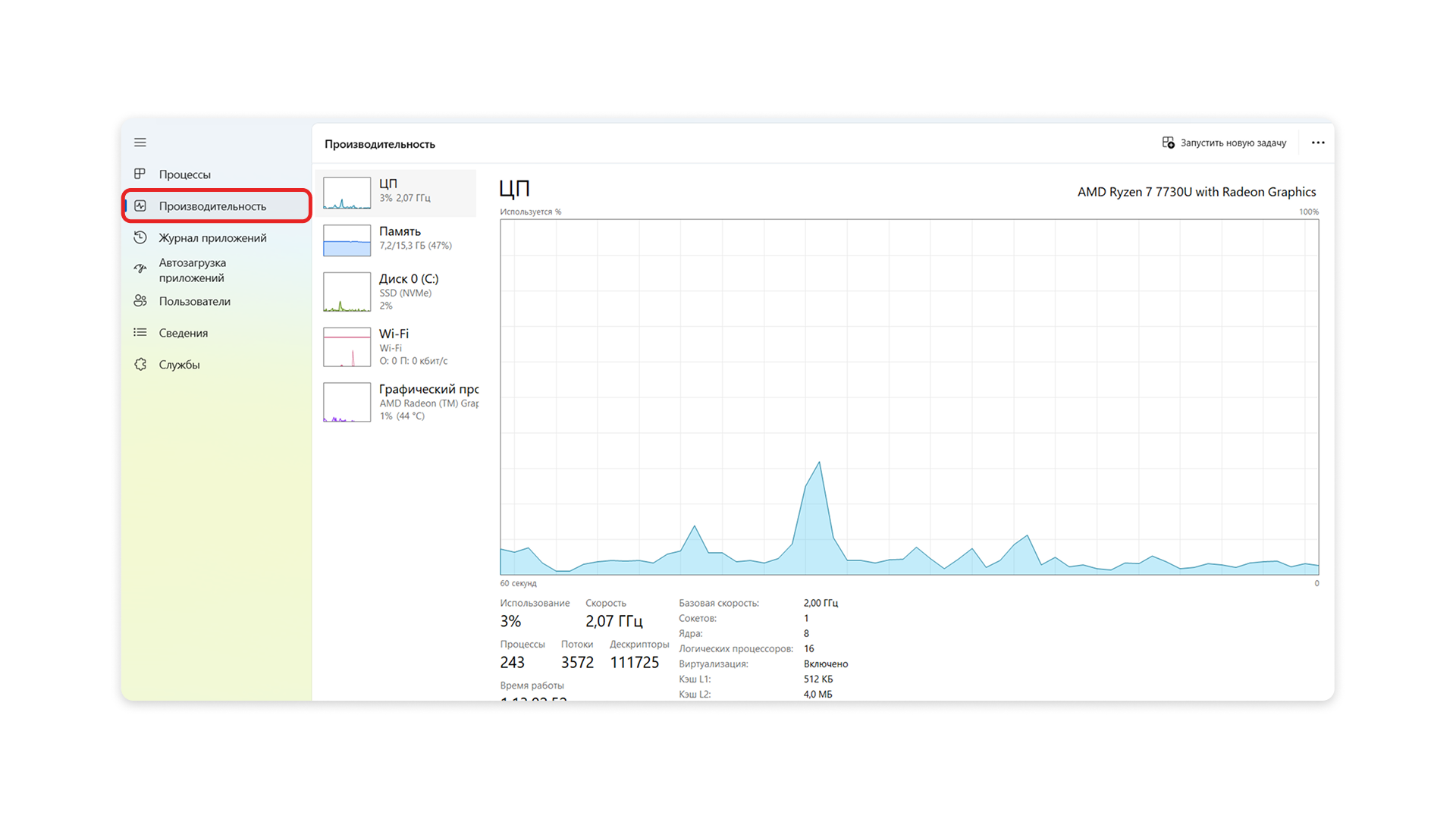The width and height of the screenshot is (1456, 819).
Task: Click the large ЦП heading
Action: click(x=515, y=188)
